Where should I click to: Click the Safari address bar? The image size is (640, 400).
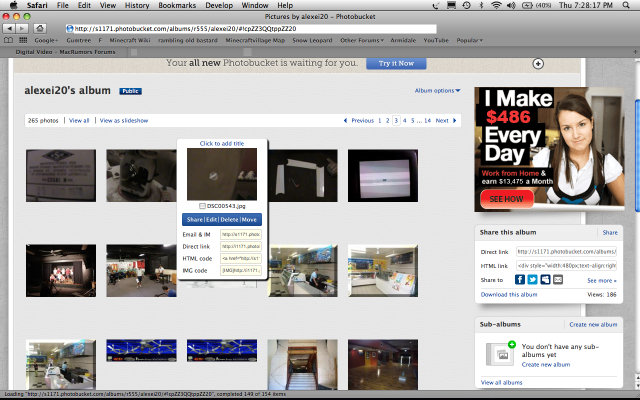point(251,29)
